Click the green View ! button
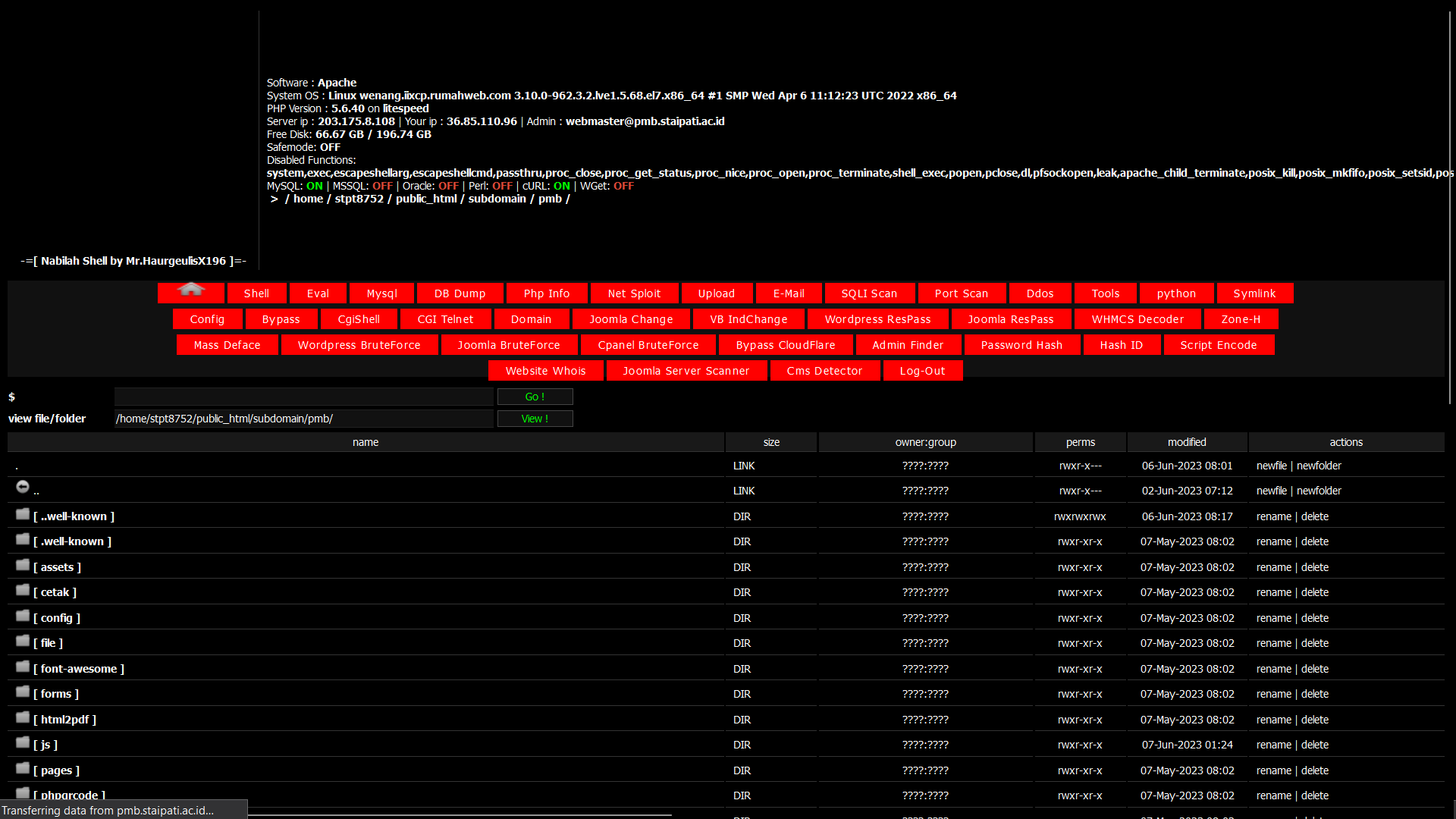 (535, 419)
